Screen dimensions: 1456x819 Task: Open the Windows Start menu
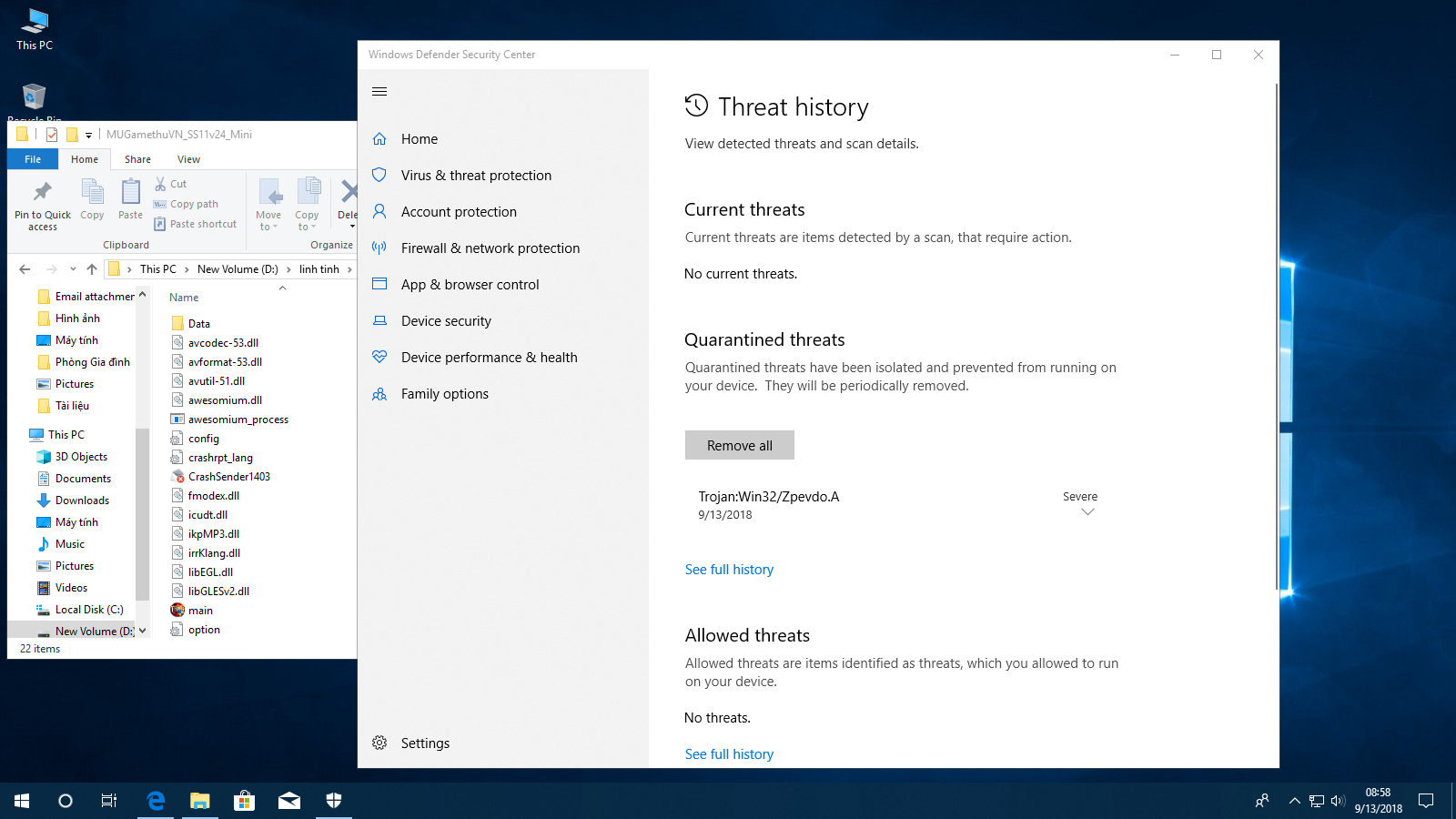click(x=22, y=801)
